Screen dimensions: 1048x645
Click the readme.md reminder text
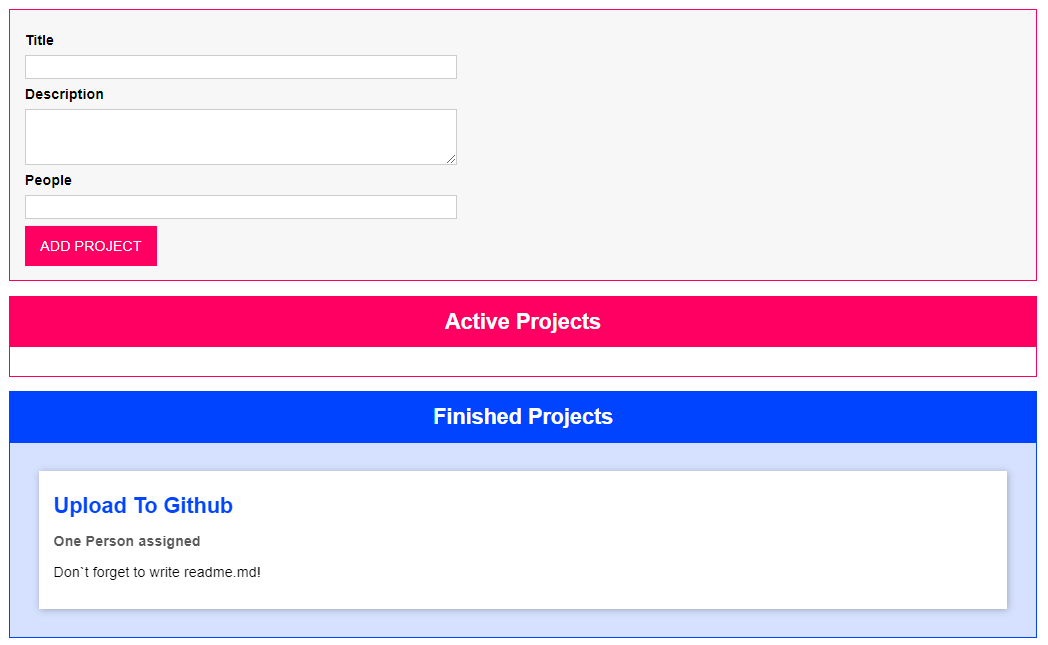(x=155, y=572)
